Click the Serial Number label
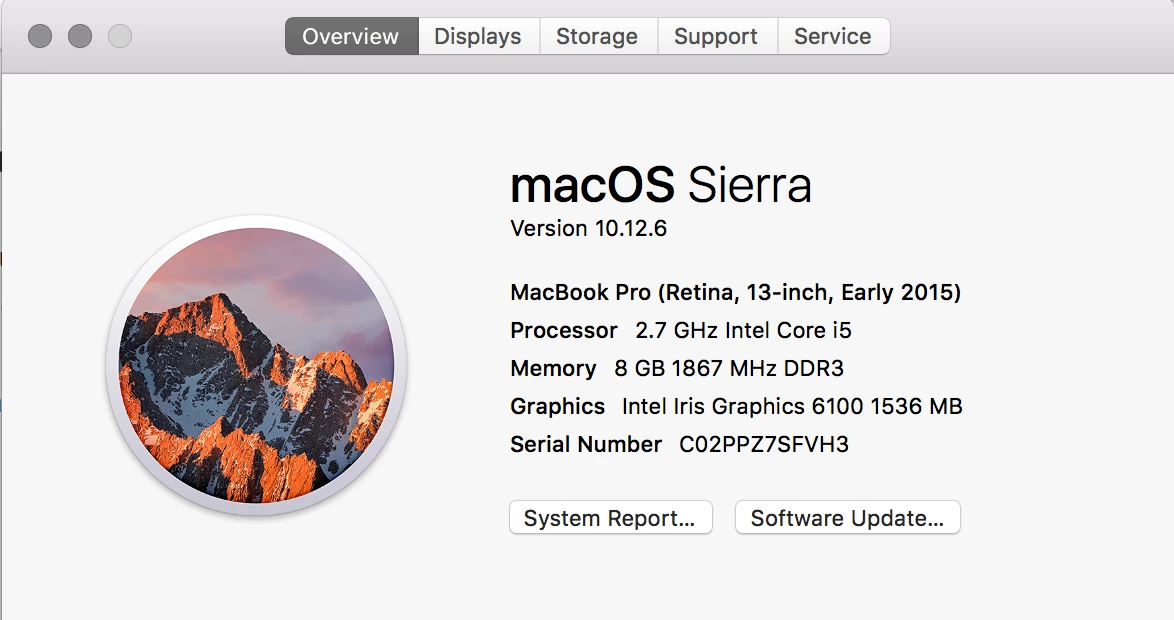This screenshot has height=620, width=1174. [x=586, y=444]
